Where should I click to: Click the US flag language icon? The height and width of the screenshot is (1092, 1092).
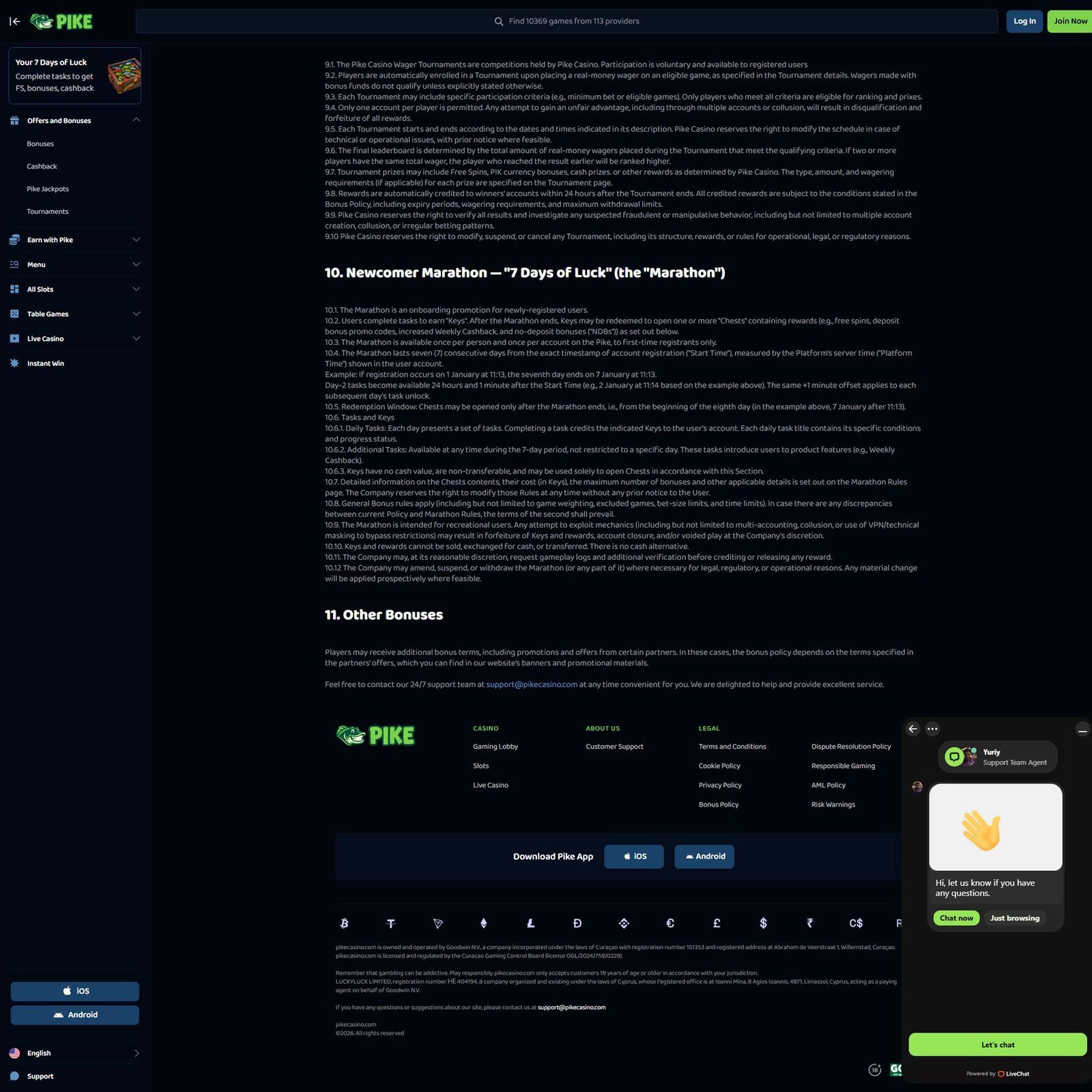[14, 1053]
